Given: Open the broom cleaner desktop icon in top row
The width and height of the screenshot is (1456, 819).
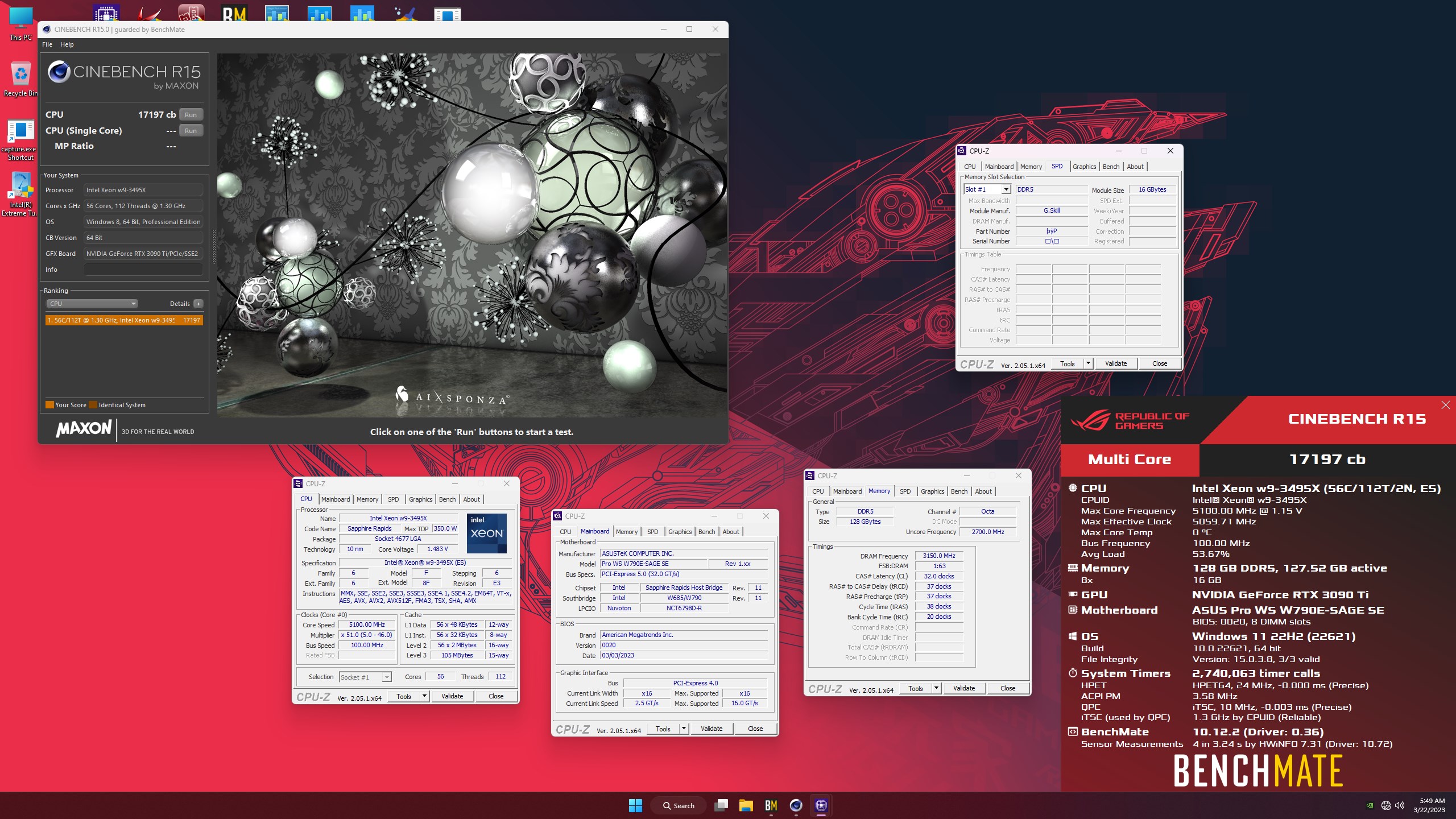Looking at the screenshot, I should point(405,13).
